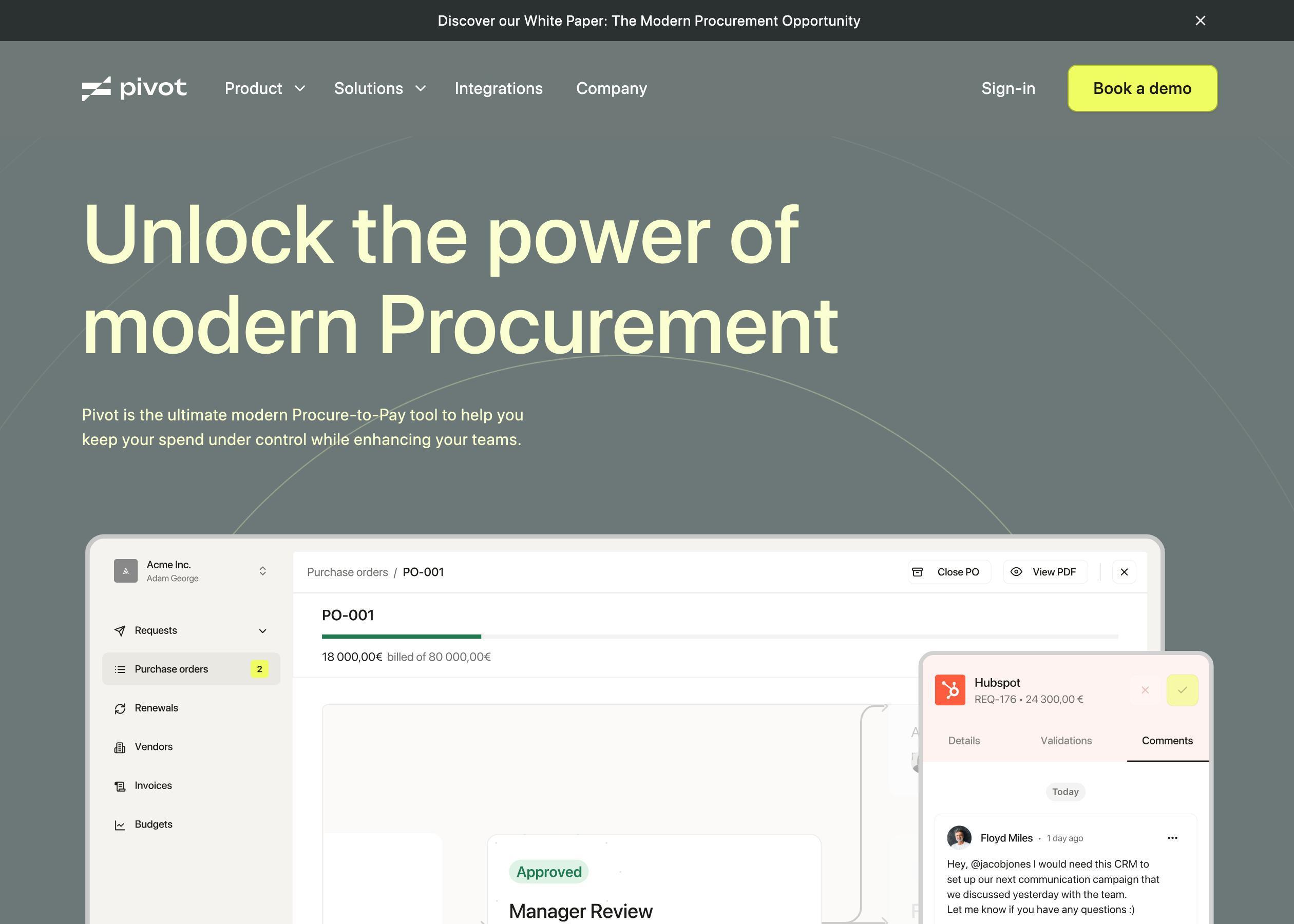This screenshot has height=924, width=1294.
Task: Toggle approve checkmark on HubSpot request
Action: point(1182,690)
